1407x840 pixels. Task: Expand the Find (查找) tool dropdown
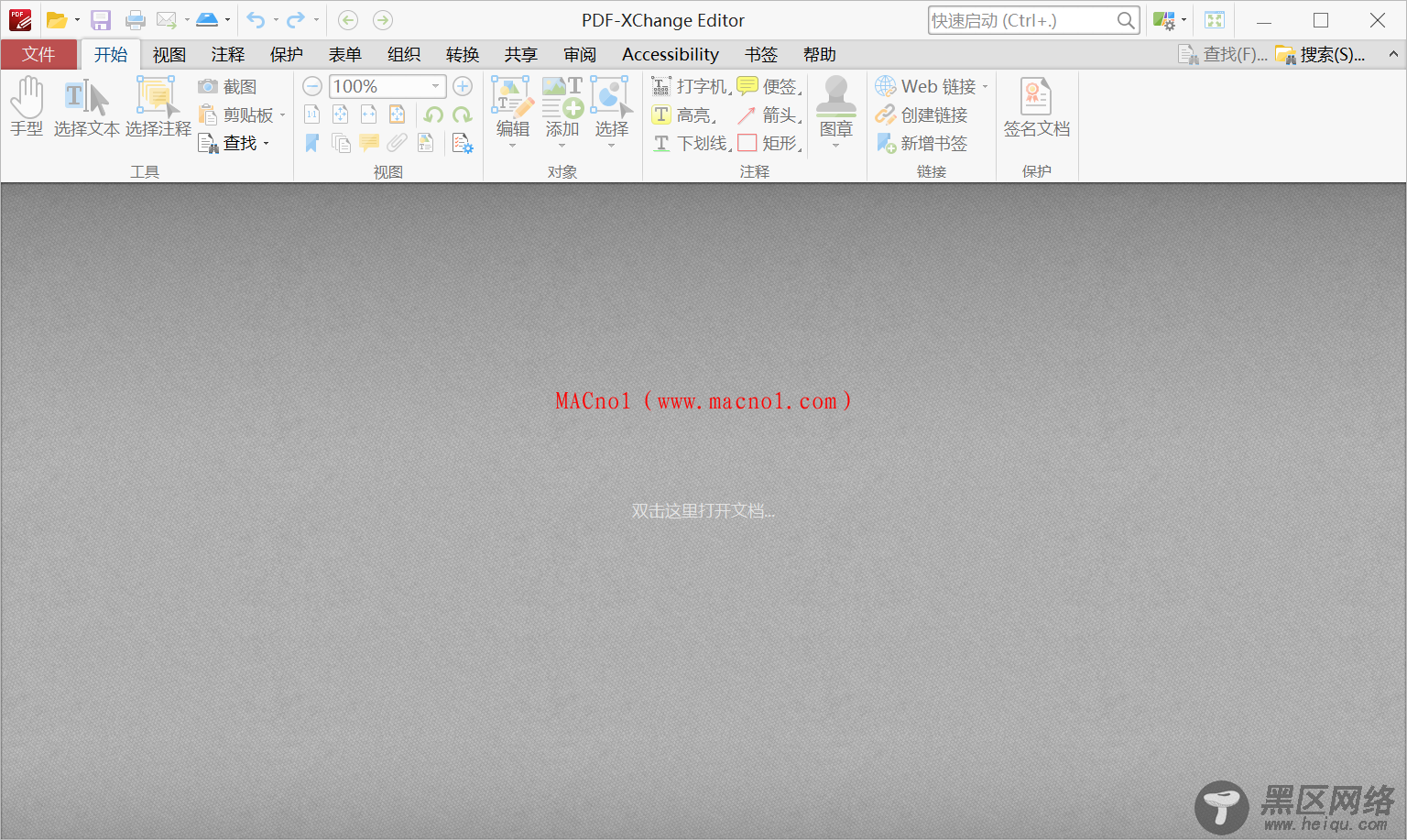(x=267, y=144)
